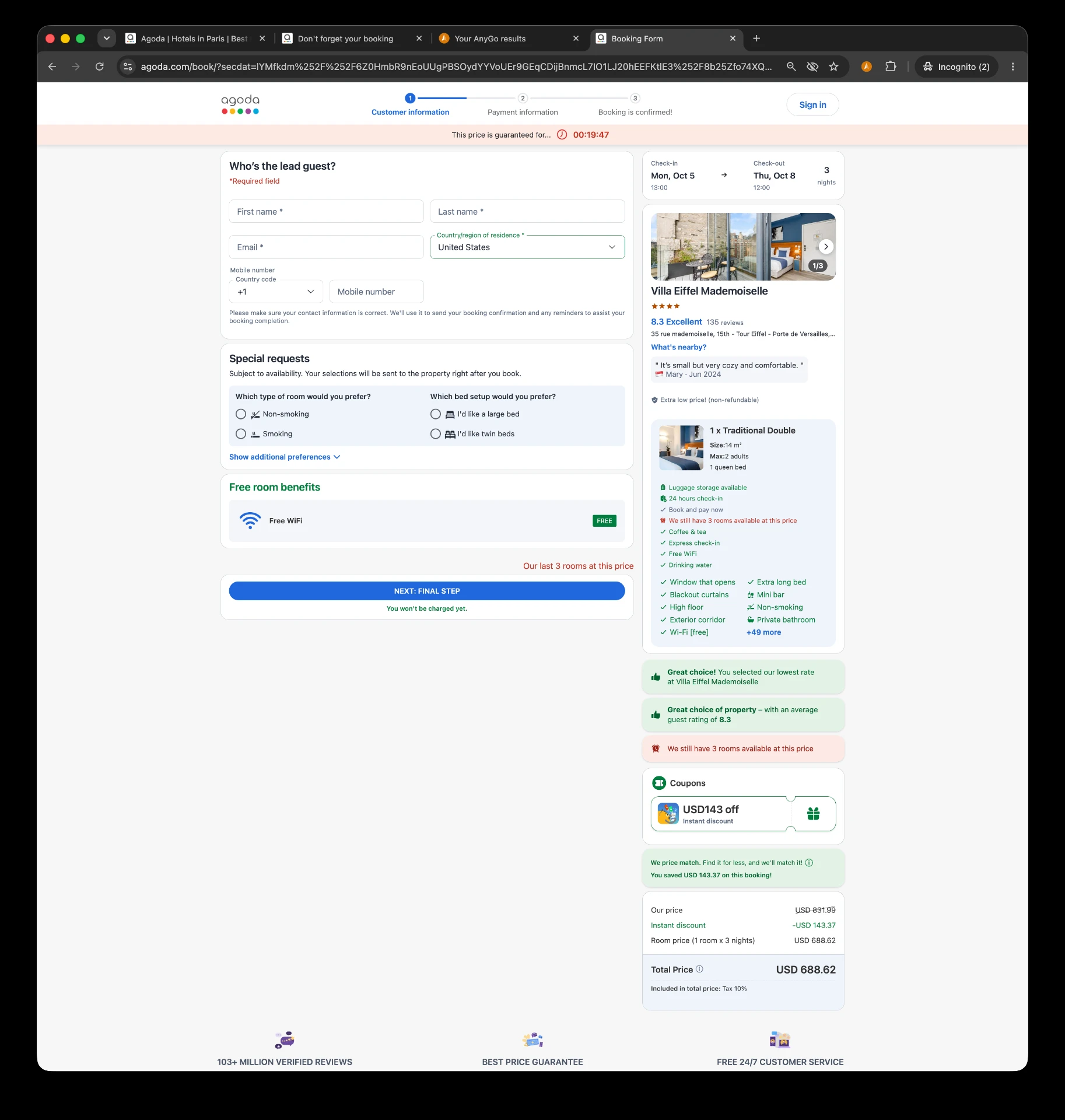Bookmark this page with the star icon
This screenshot has width=1065, height=1120.
(x=834, y=66)
